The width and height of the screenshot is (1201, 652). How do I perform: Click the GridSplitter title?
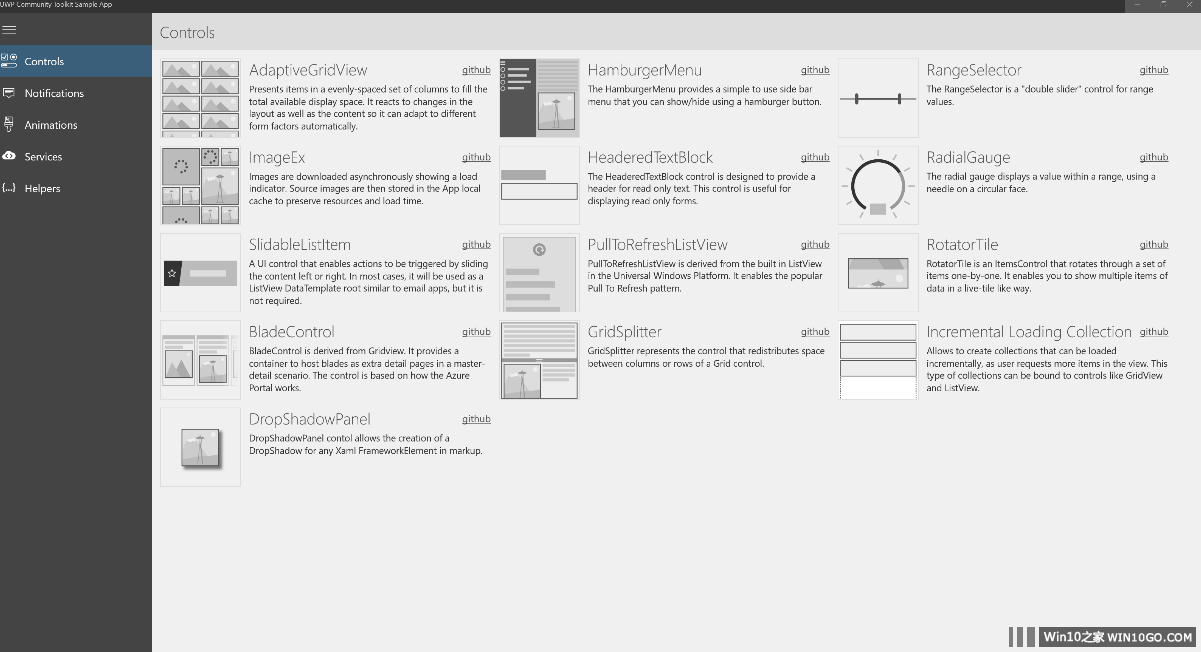(x=625, y=331)
